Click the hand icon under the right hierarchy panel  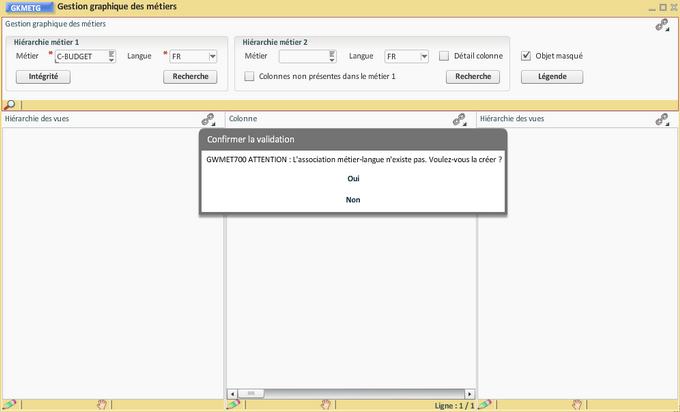point(577,405)
